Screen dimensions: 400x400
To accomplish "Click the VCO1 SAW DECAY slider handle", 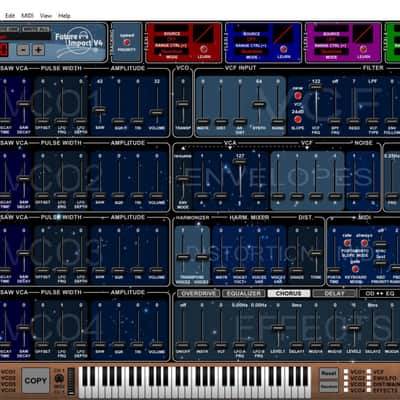I will tap(24, 104).
